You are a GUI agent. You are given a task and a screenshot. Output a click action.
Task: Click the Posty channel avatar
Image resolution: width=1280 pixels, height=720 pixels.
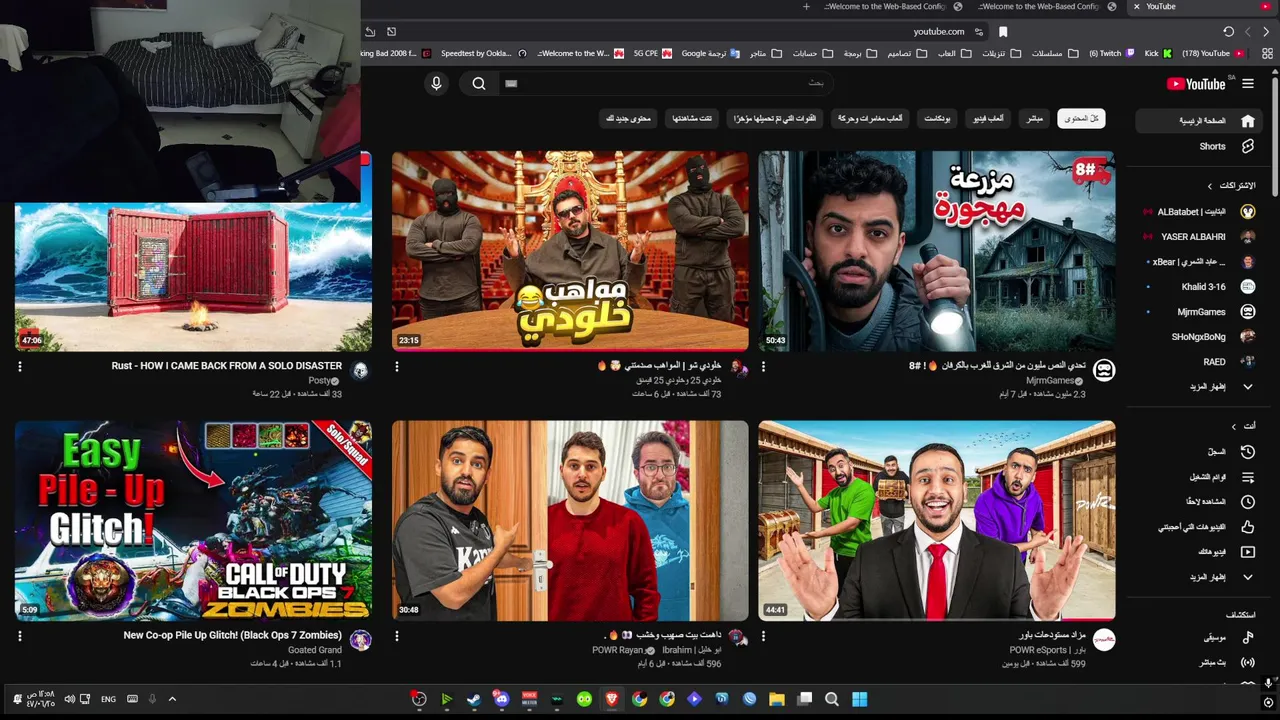360,370
